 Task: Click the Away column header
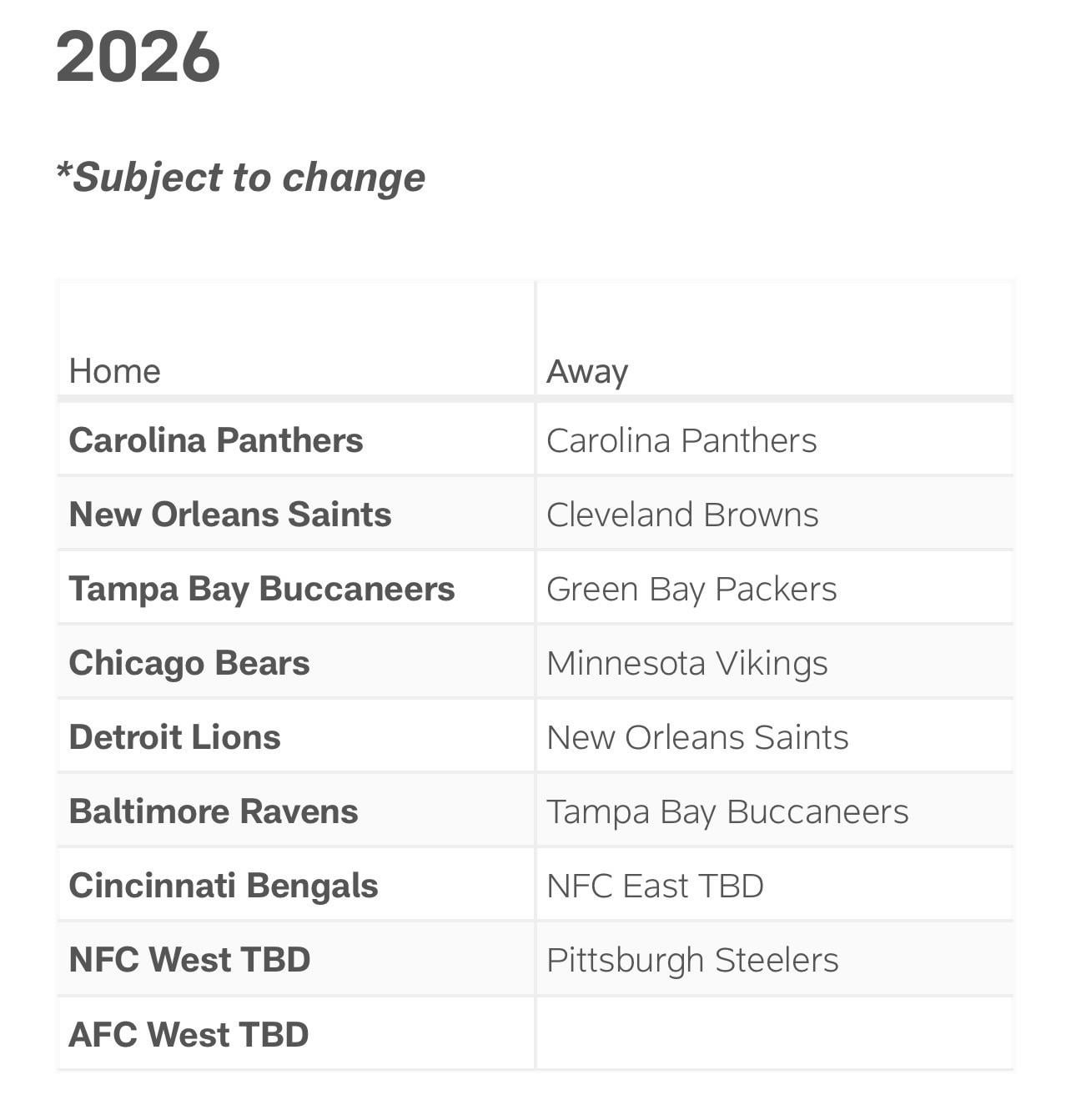[x=587, y=371]
